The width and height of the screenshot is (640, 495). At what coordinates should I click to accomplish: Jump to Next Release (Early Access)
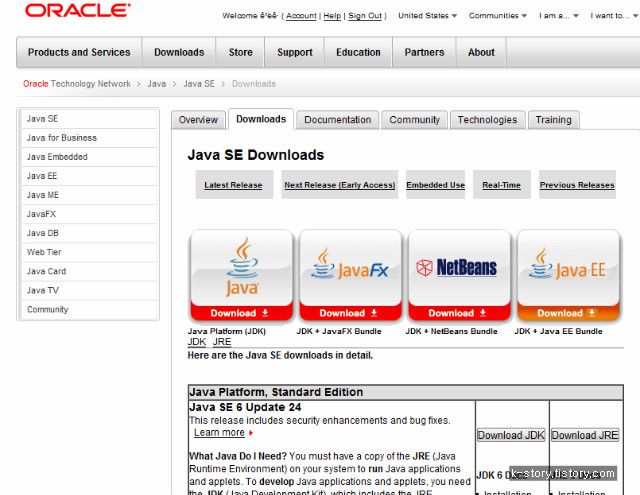click(x=340, y=185)
